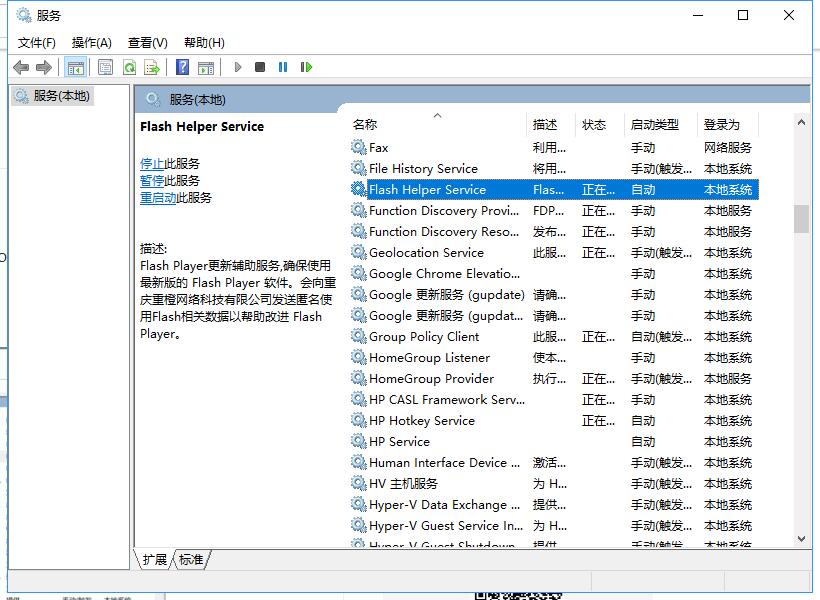The image size is (820, 600).
Task: Click the Export List icon
Action: tap(152, 67)
